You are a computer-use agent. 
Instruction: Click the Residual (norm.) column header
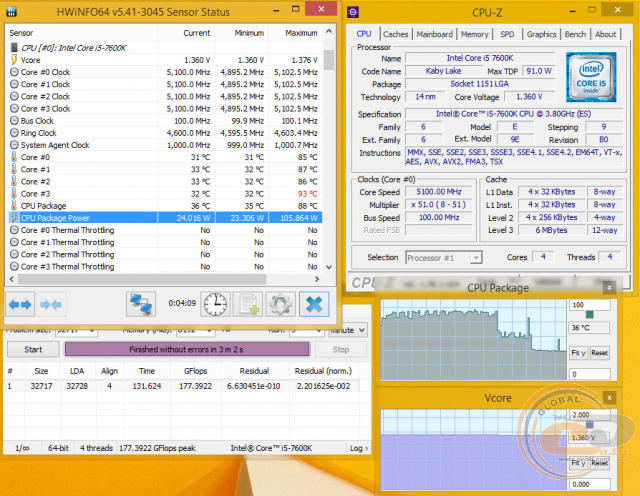323,371
